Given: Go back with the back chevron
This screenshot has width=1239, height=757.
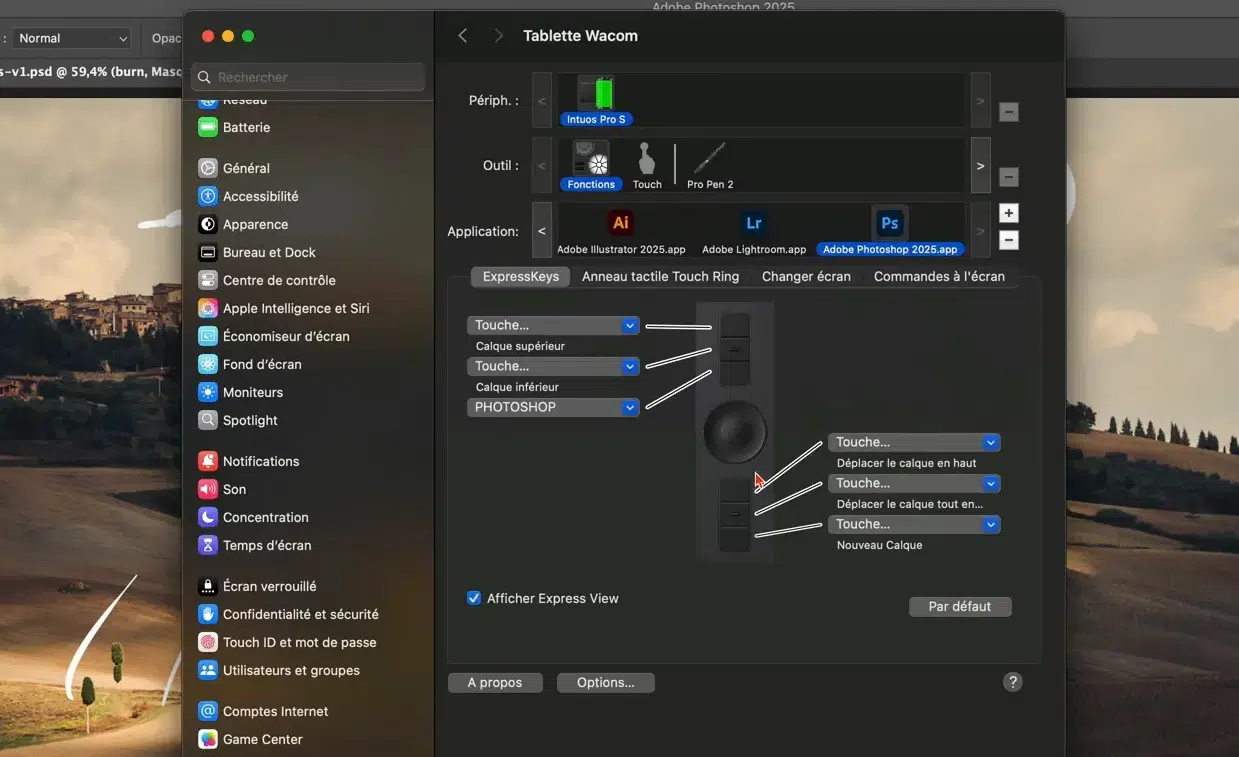Looking at the screenshot, I should pyautogui.click(x=462, y=35).
